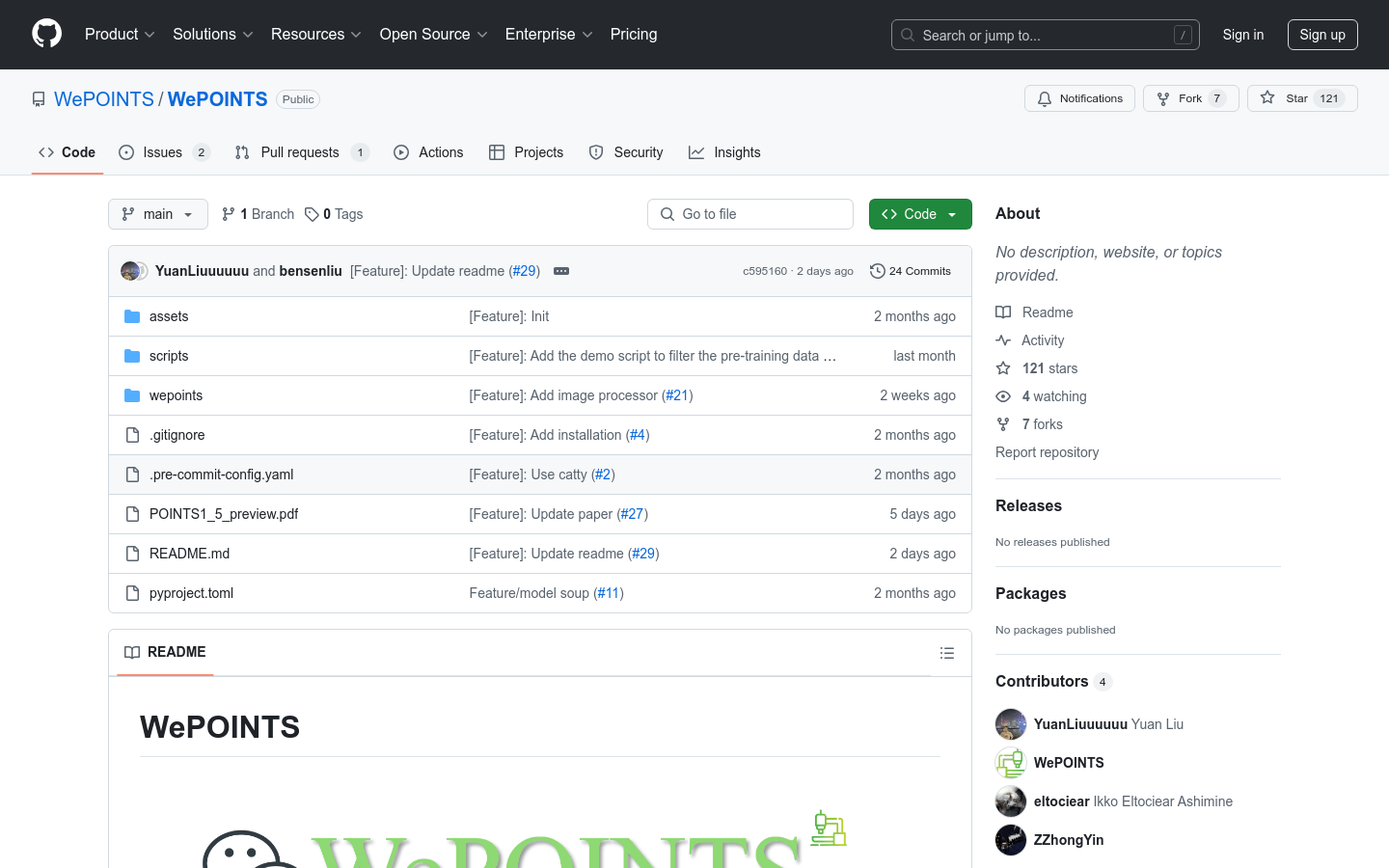Switch to the Projects tab
This screenshot has width=1389, height=868.
(x=526, y=152)
